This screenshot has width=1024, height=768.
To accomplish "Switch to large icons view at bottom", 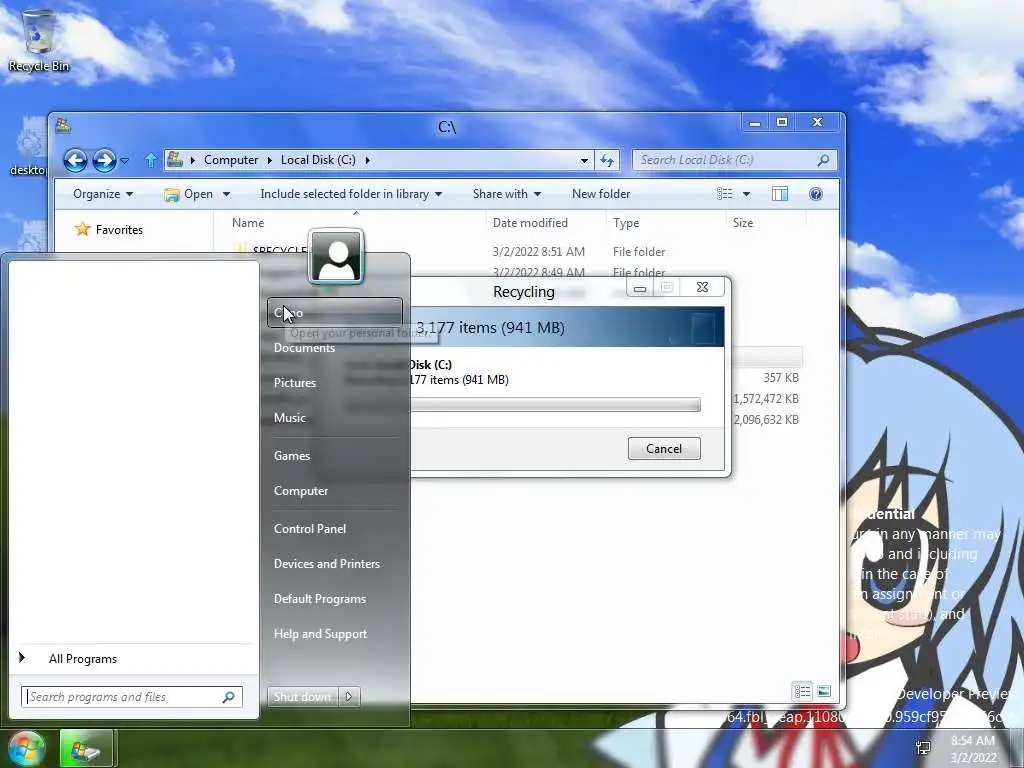I will pyautogui.click(x=824, y=691).
